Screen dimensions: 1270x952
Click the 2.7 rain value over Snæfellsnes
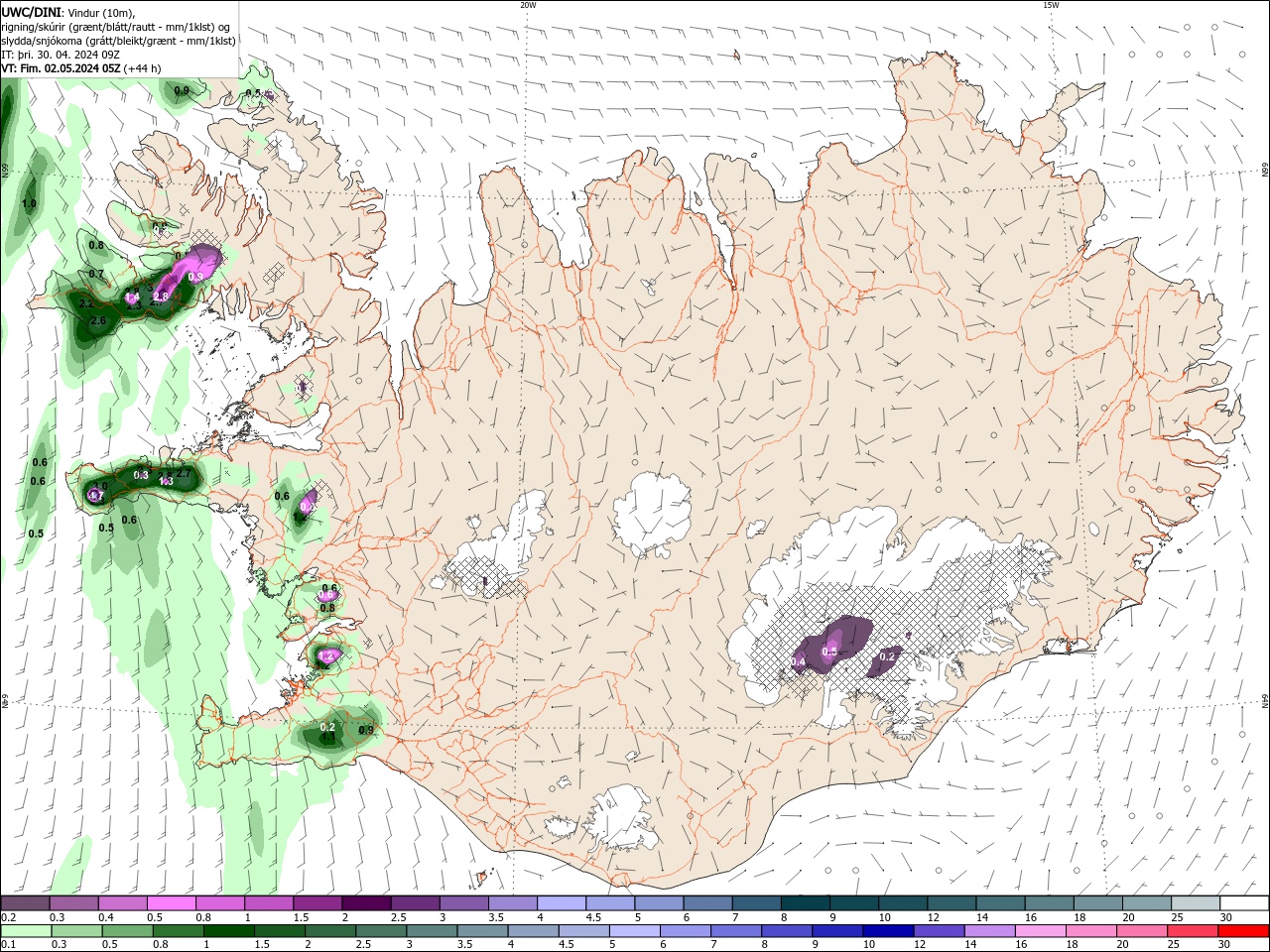(x=184, y=474)
